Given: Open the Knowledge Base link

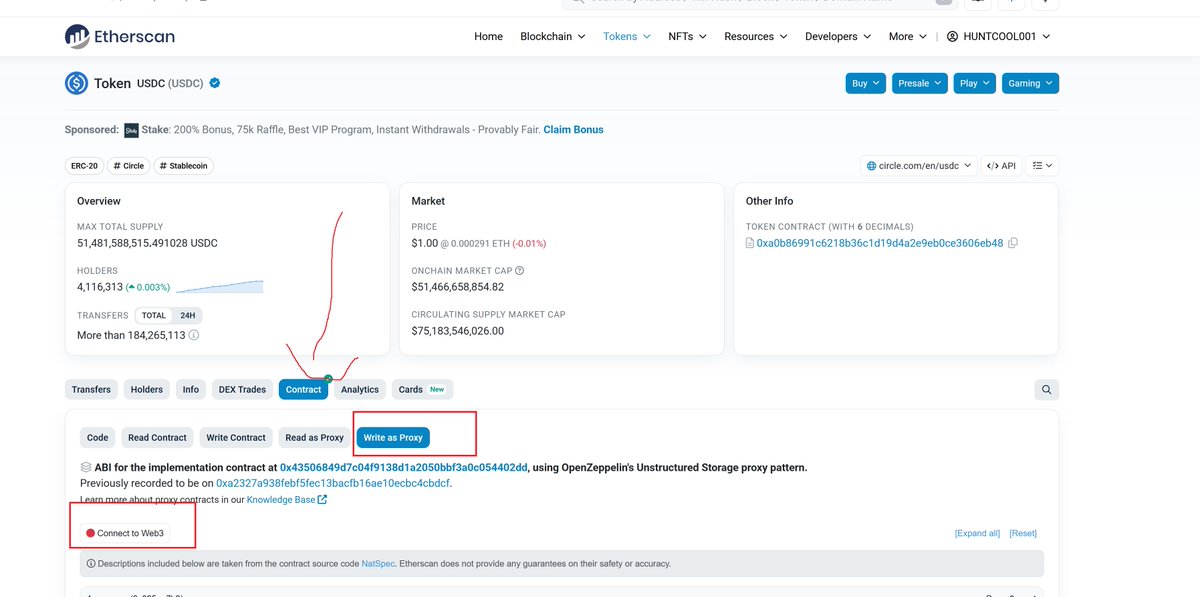Looking at the screenshot, I should pos(281,500).
